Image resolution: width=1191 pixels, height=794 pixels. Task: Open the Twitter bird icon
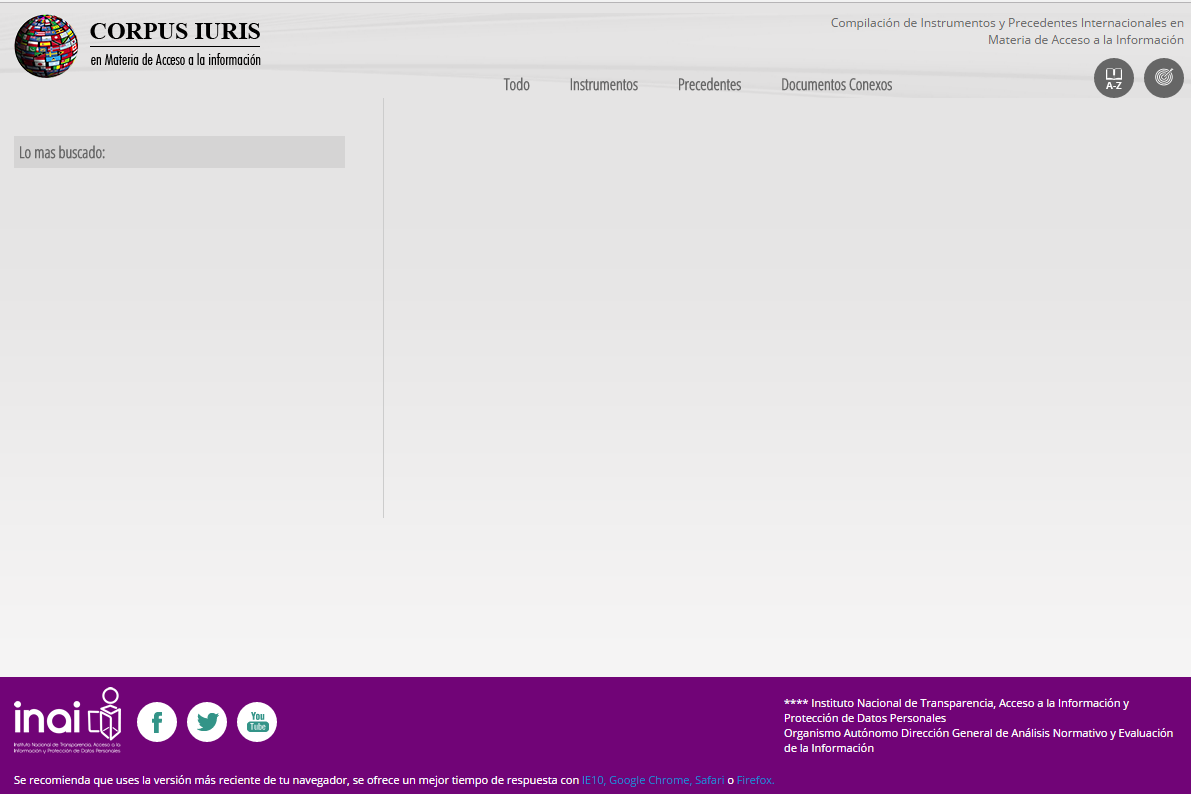point(207,722)
